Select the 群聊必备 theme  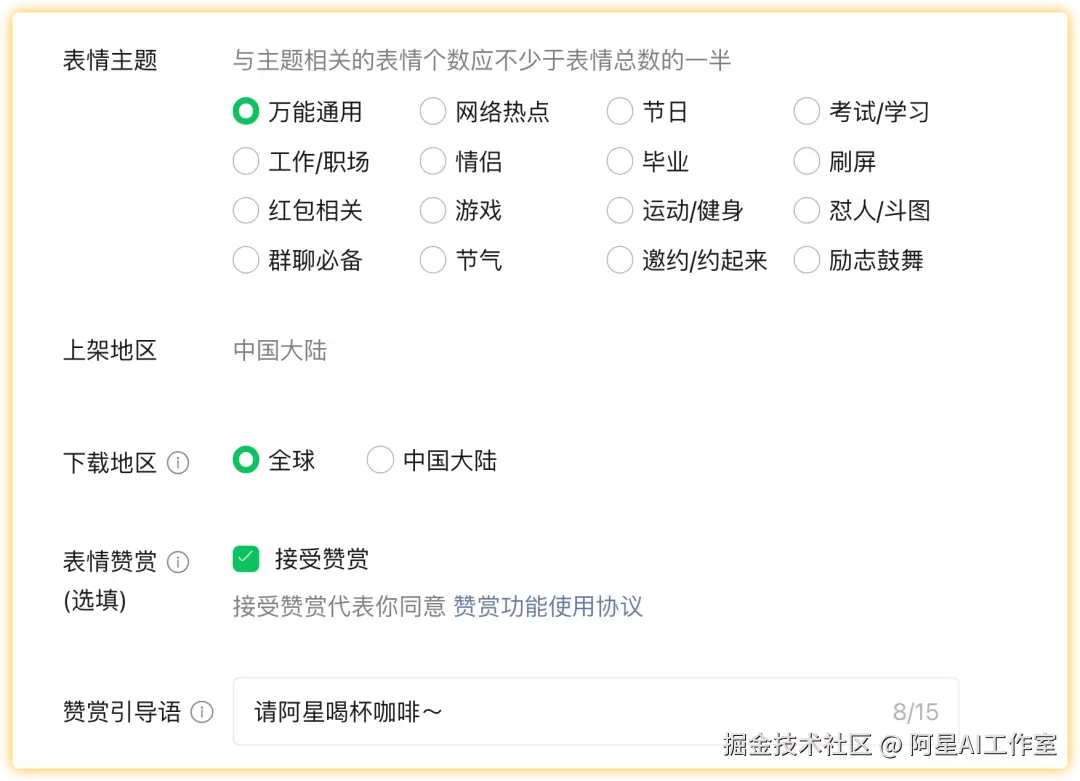[x=245, y=260]
